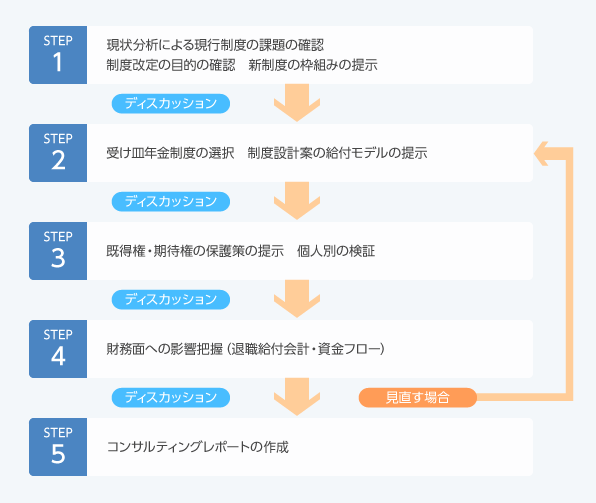
Task: Click the STEP 5 blue badge
Action: 58,447
